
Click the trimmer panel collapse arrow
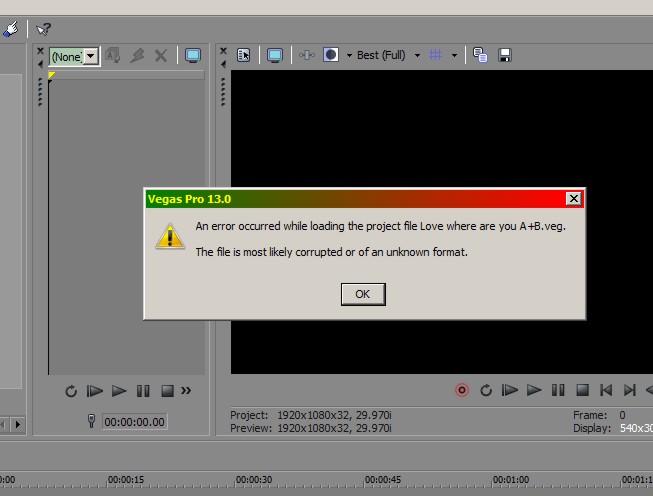[40, 64]
